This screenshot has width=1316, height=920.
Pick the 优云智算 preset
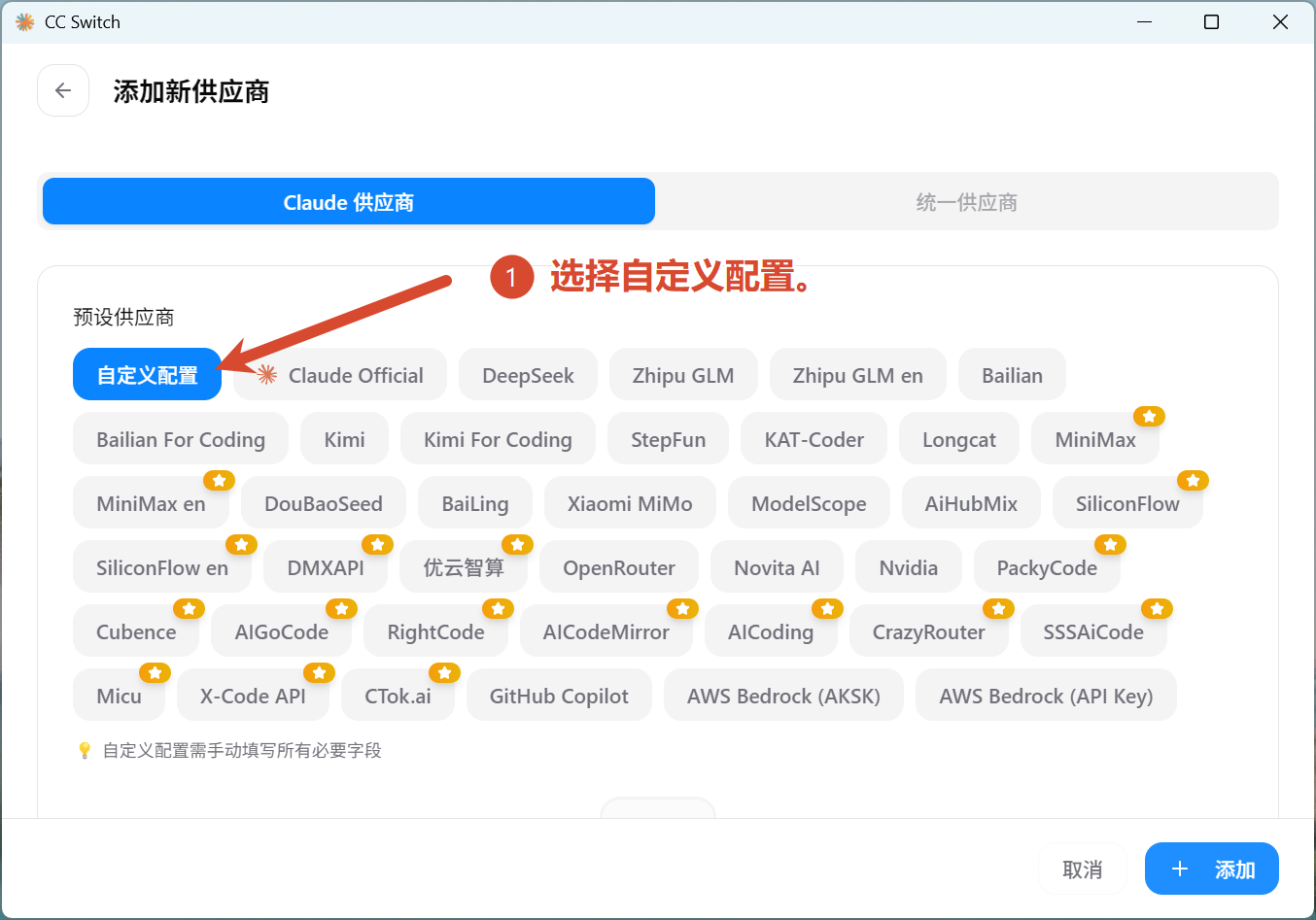[x=464, y=566]
